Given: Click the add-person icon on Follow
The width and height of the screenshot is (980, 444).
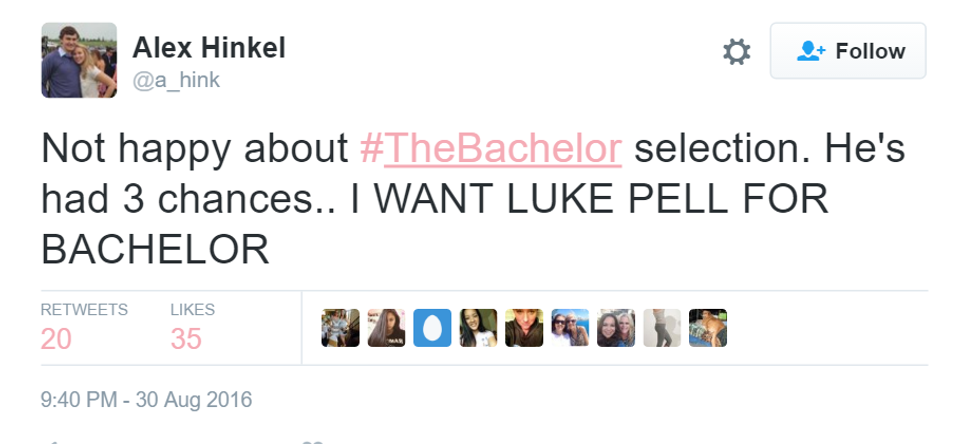Looking at the screenshot, I should (810, 51).
